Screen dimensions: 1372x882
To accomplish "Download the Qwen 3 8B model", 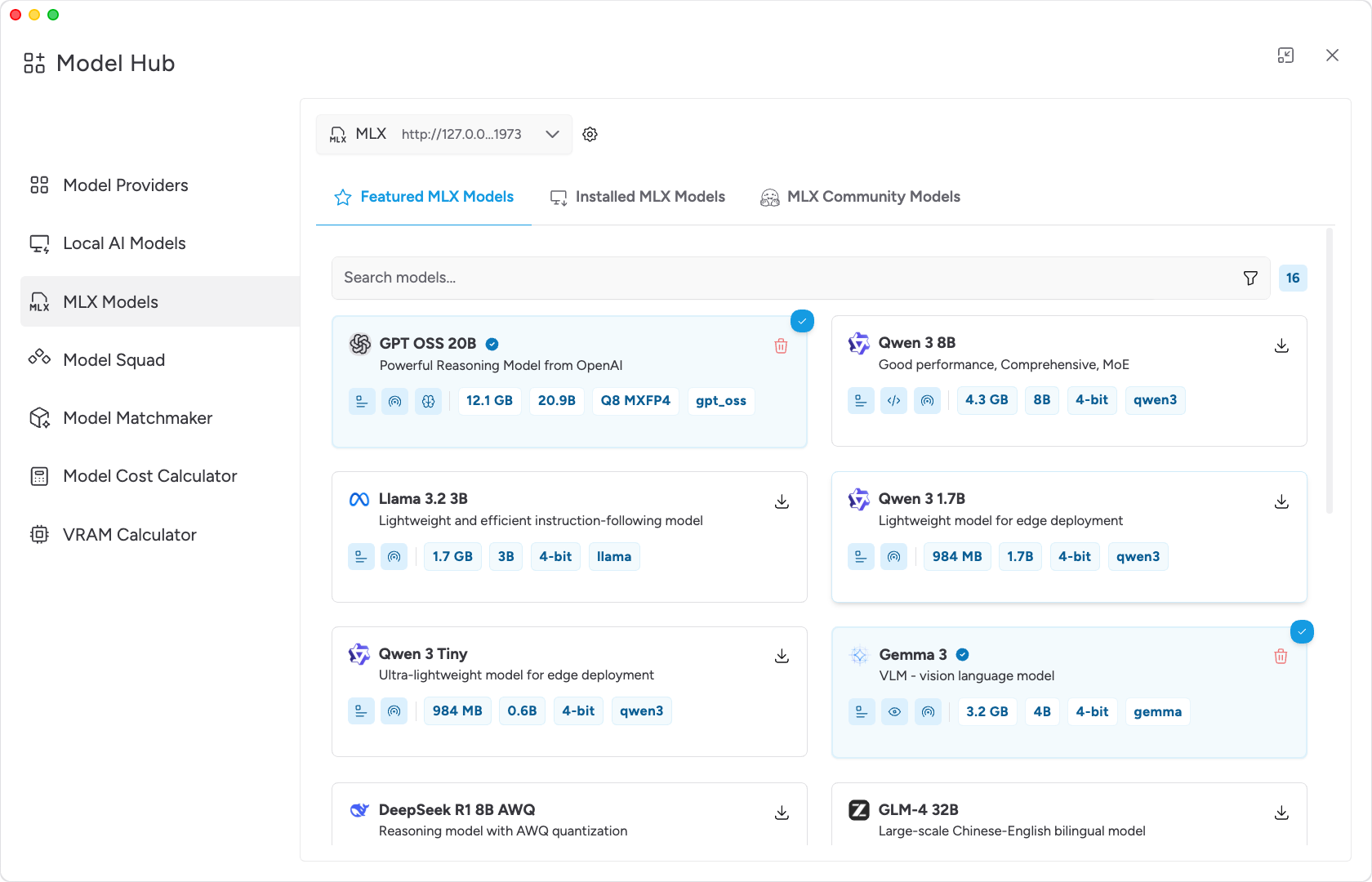I will coord(1281,346).
